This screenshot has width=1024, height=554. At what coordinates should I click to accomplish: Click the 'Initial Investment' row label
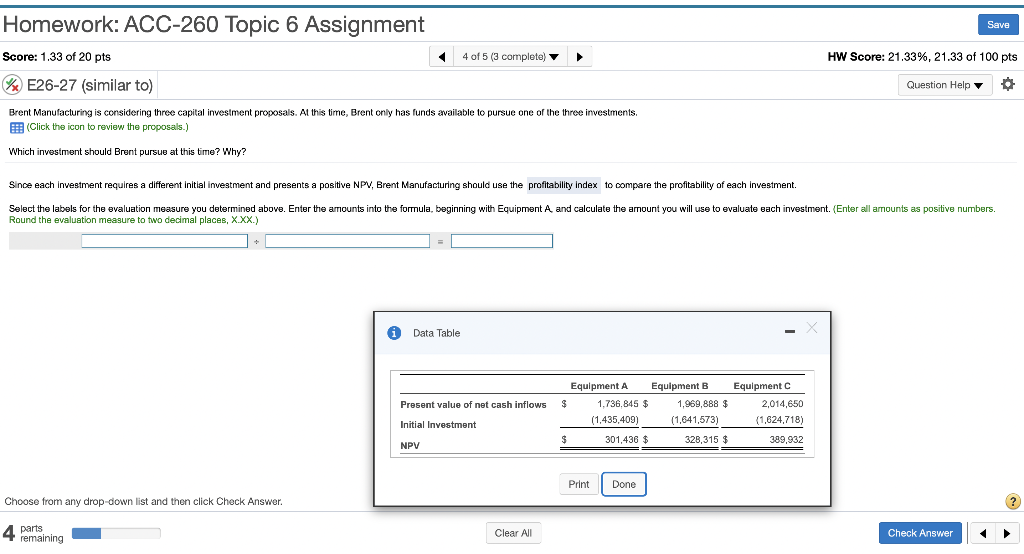pyautogui.click(x=438, y=425)
